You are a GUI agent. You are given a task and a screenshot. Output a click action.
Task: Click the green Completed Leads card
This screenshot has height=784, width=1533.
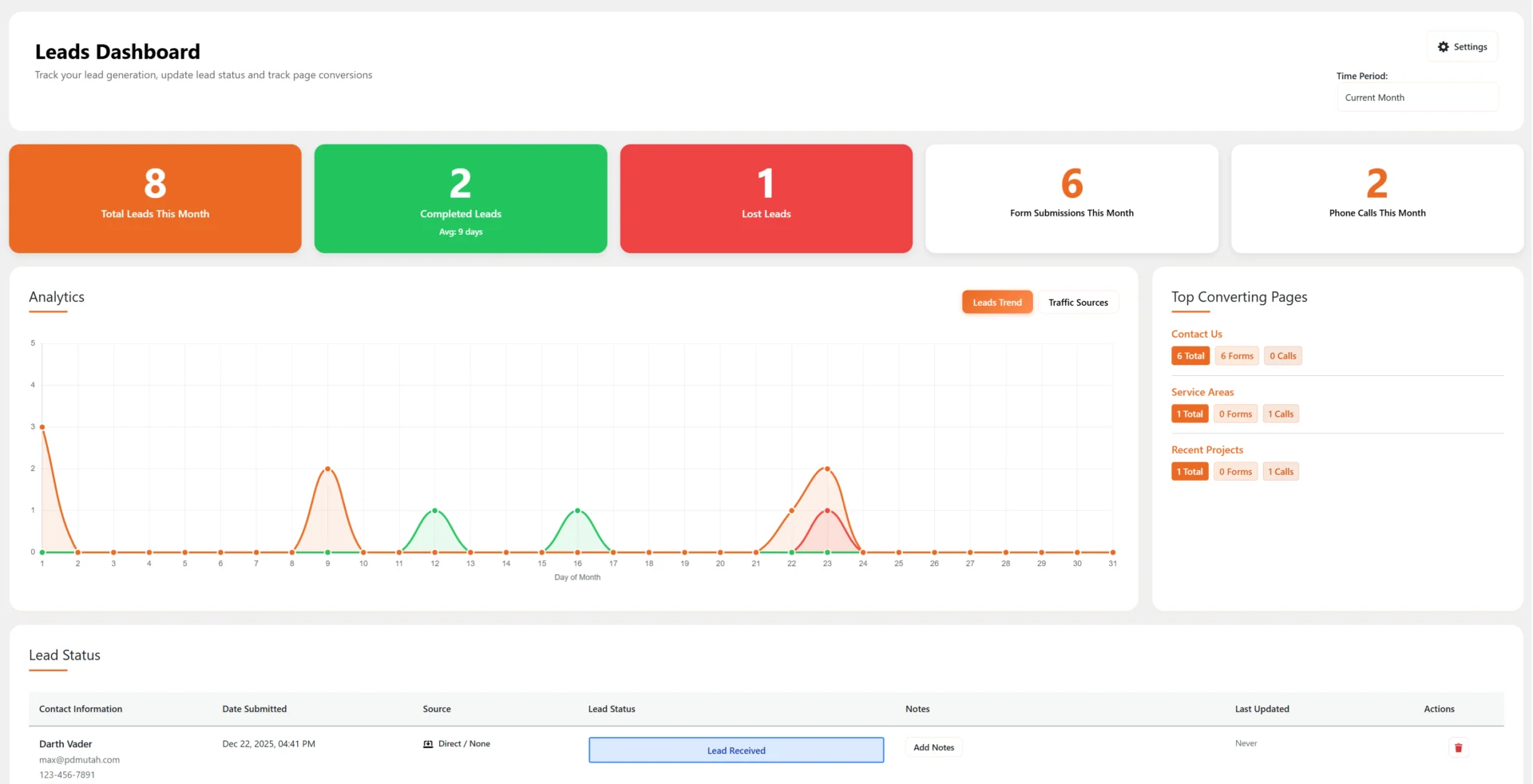461,199
